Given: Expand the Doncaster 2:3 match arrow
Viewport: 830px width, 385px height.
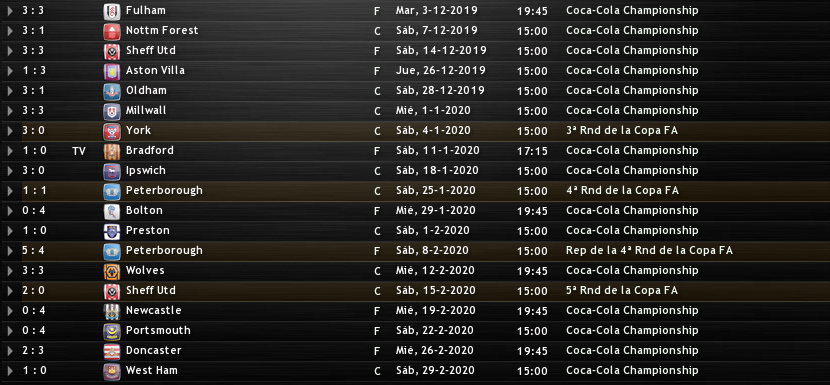Looking at the screenshot, I should coord(10,351).
